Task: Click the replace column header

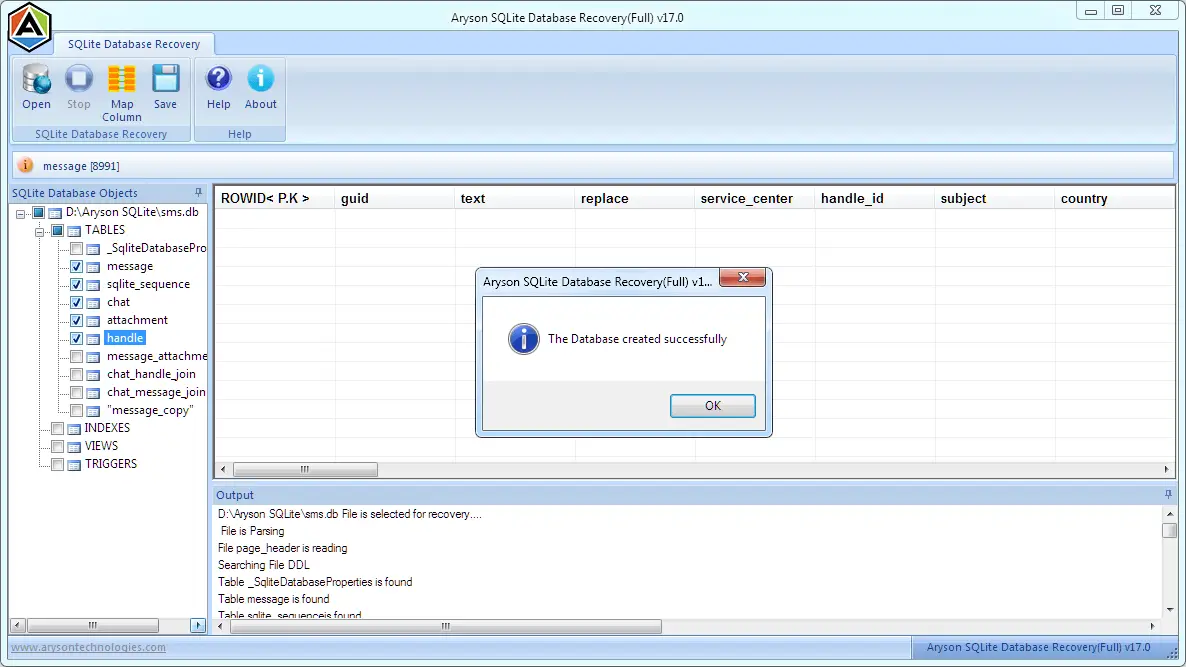Action: click(635, 198)
